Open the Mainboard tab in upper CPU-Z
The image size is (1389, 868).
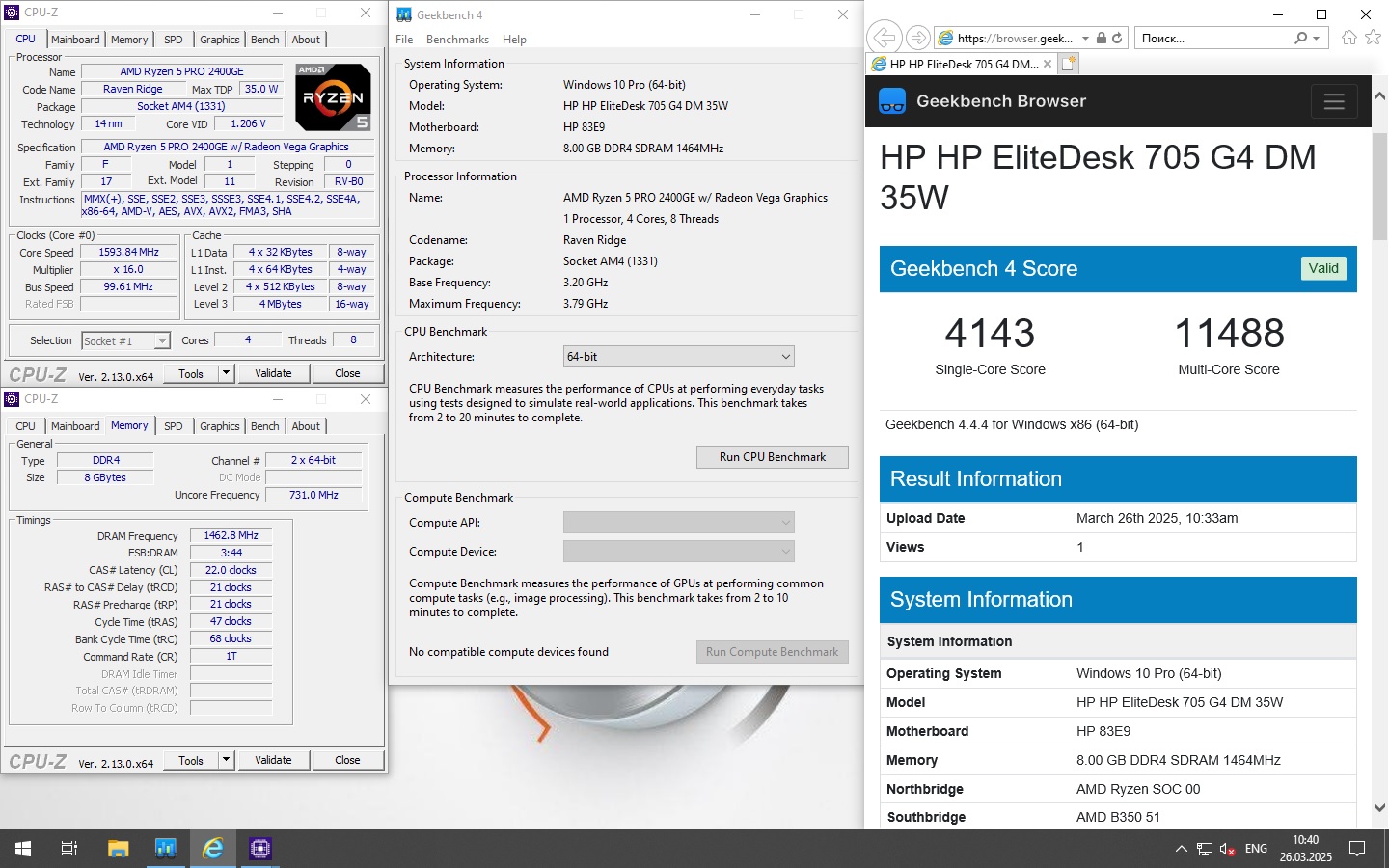coord(75,40)
